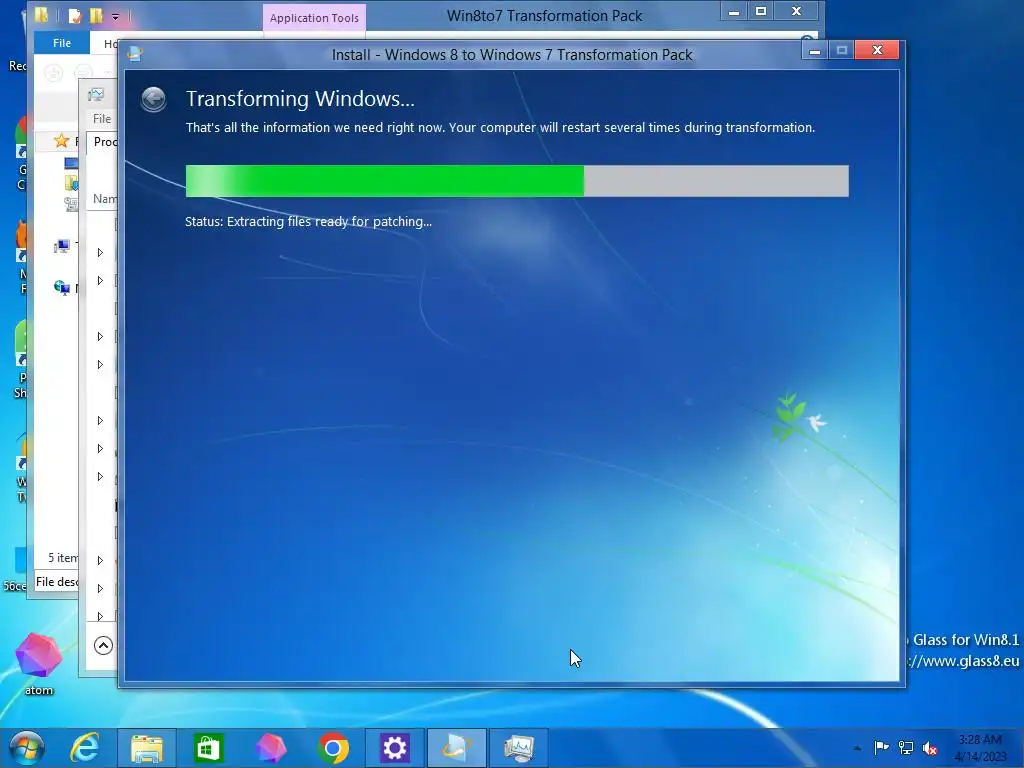Click the 'Transforming Windows...' heading
1024x768 pixels.
pos(300,99)
